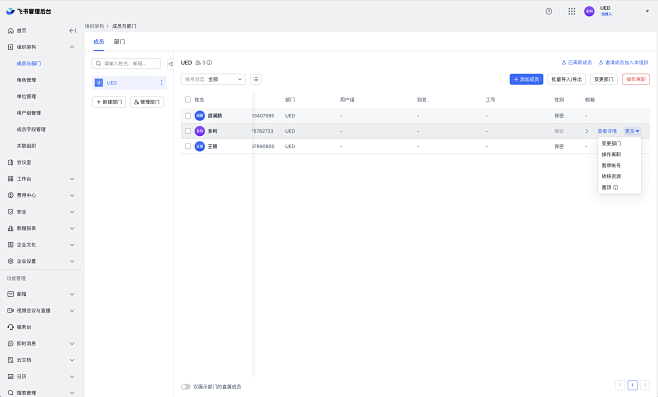
Task: Toggle select-all checkbox in table header
Action: [188, 99]
